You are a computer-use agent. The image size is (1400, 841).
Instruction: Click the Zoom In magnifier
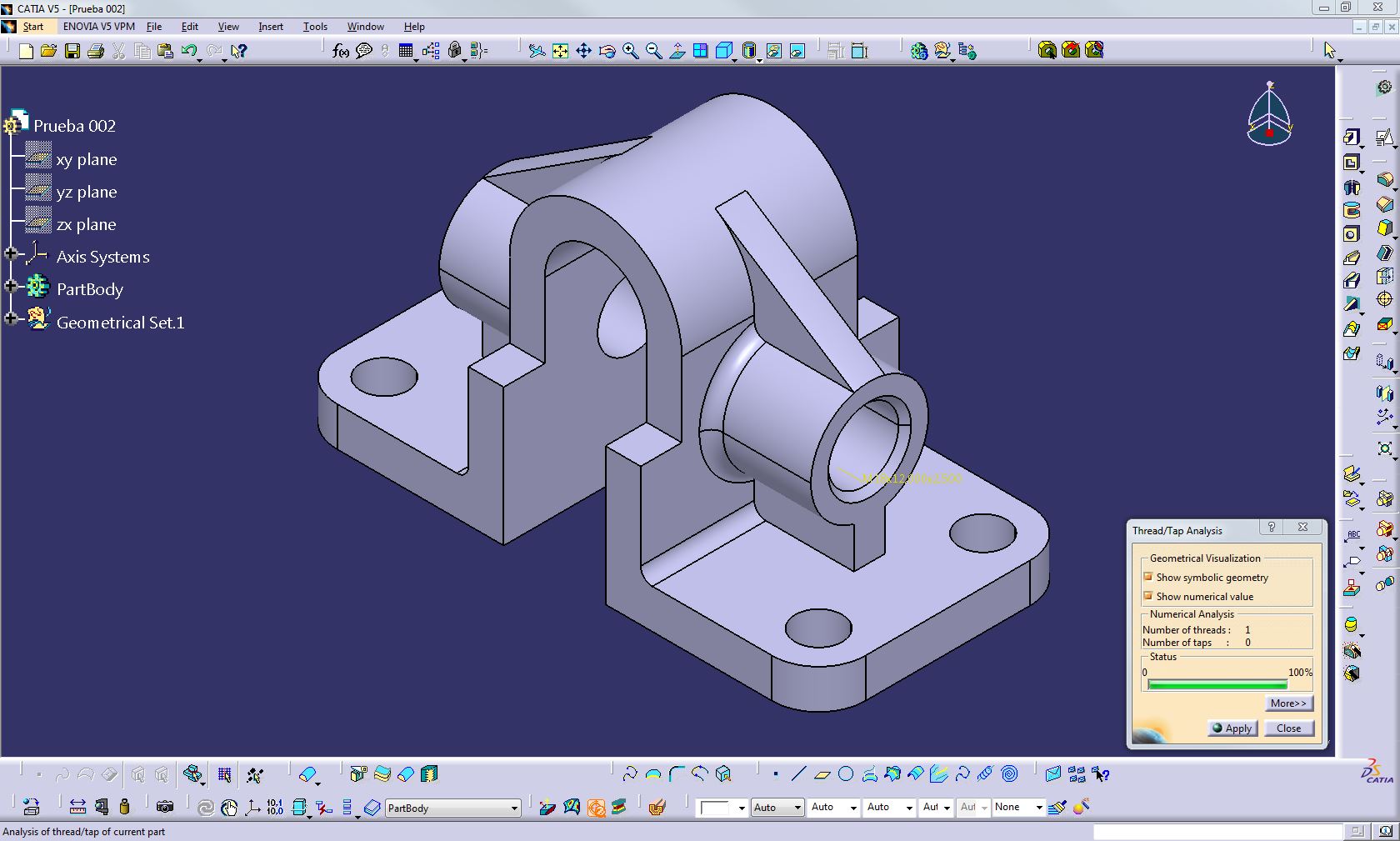click(631, 51)
